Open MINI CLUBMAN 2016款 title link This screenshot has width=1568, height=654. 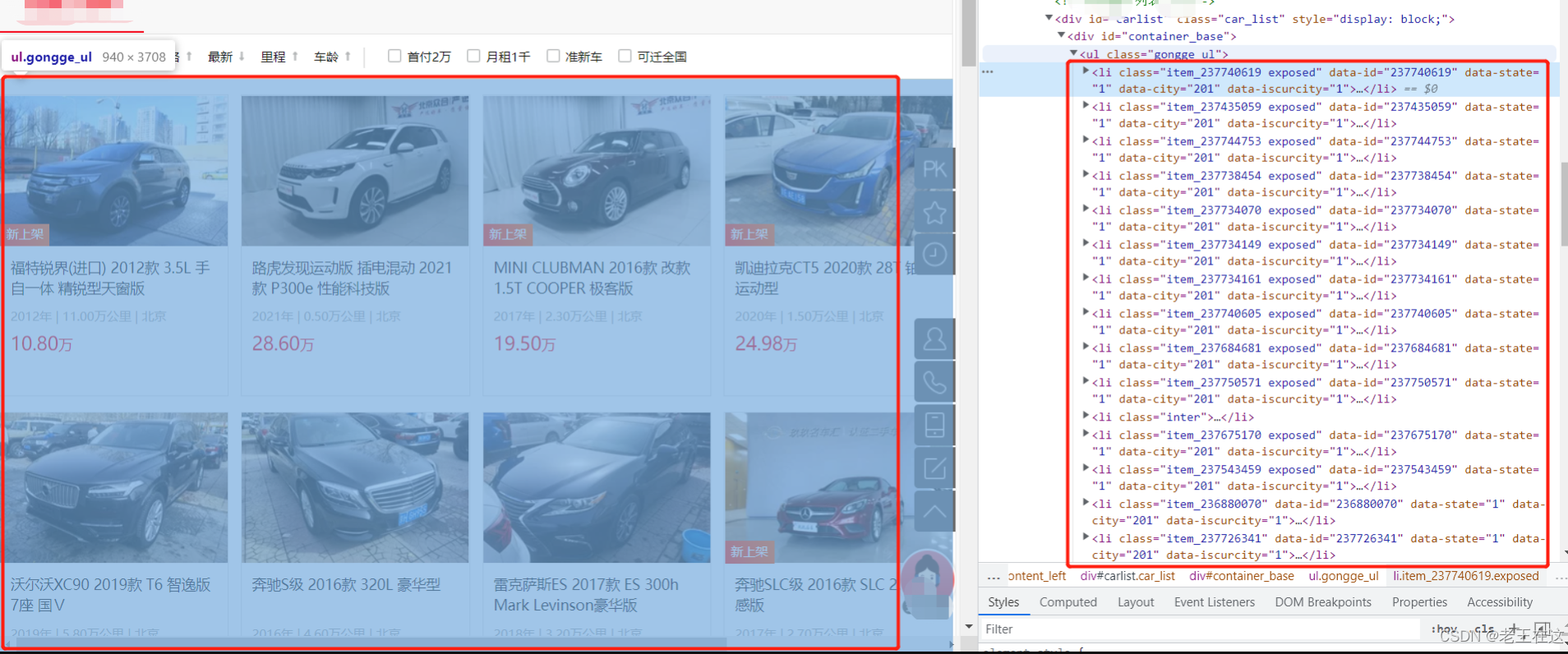[x=593, y=278]
